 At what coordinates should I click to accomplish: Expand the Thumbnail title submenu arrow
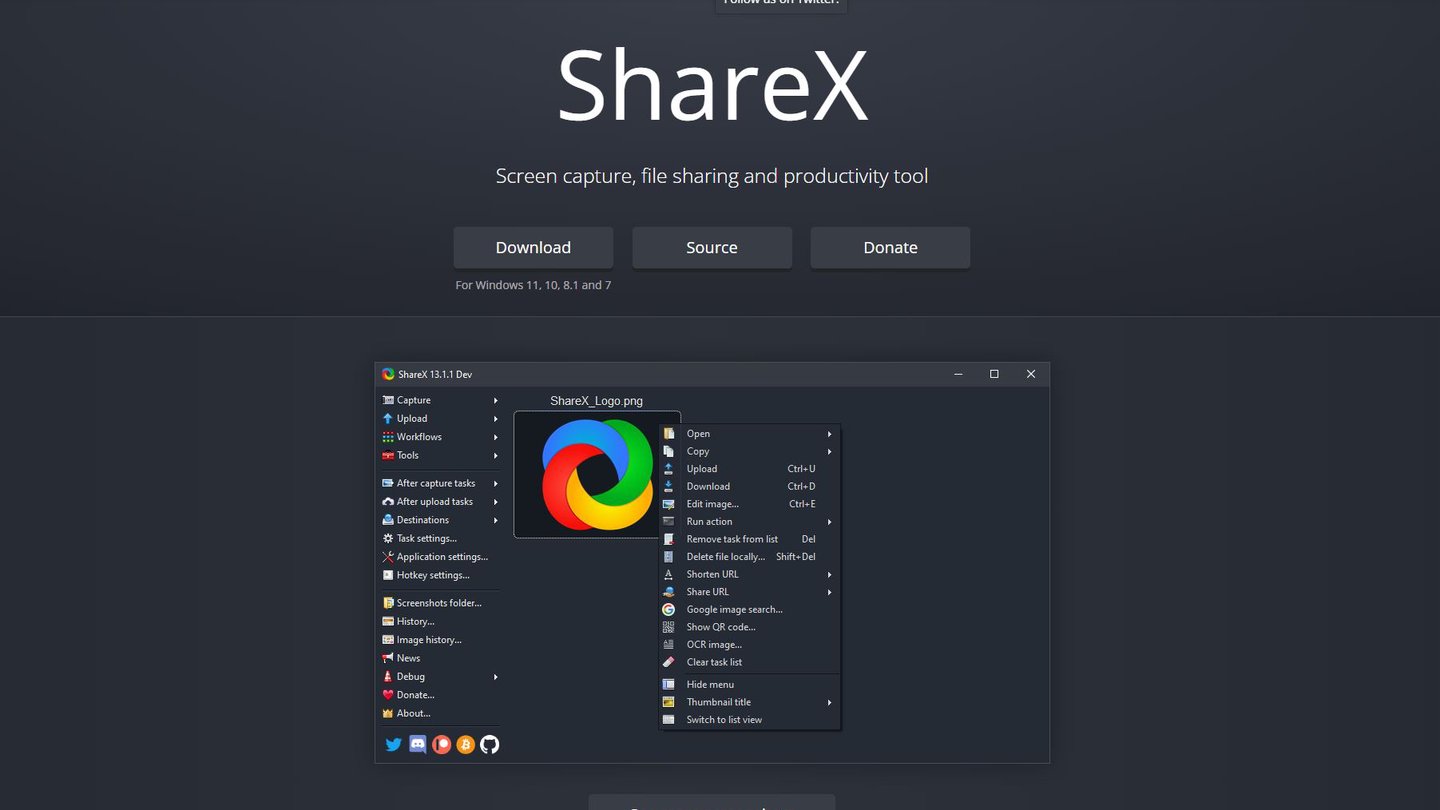(x=829, y=702)
